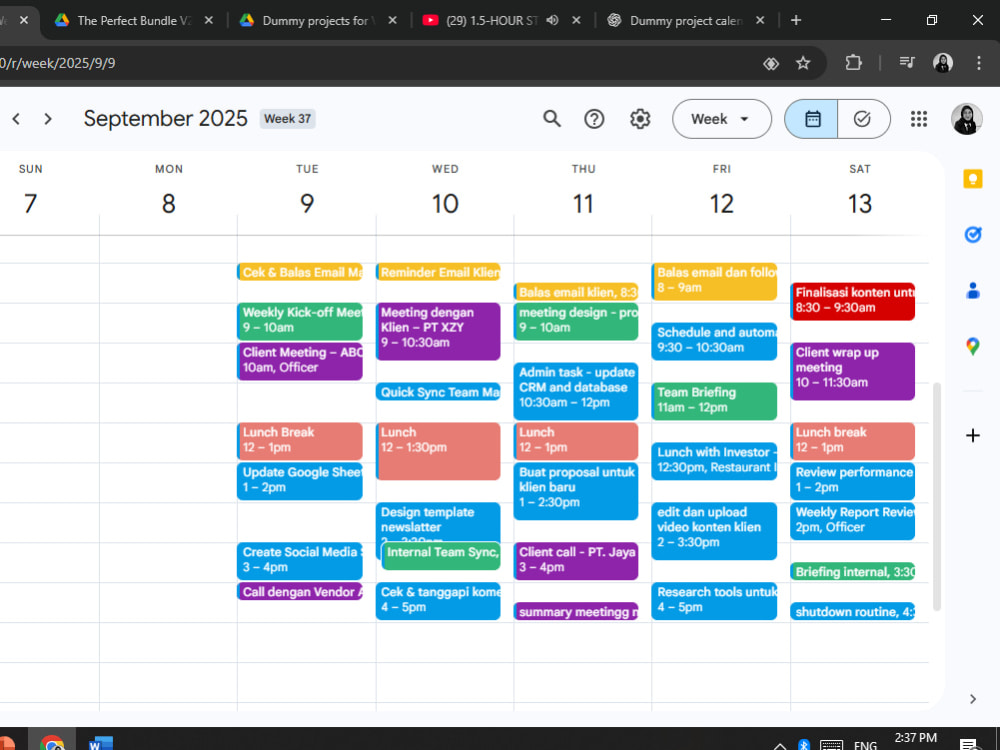The height and width of the screenshot is (750, 1000).
Task: Switch to Dummy project calendar ChatGPT tab
Action: (686, 20)
